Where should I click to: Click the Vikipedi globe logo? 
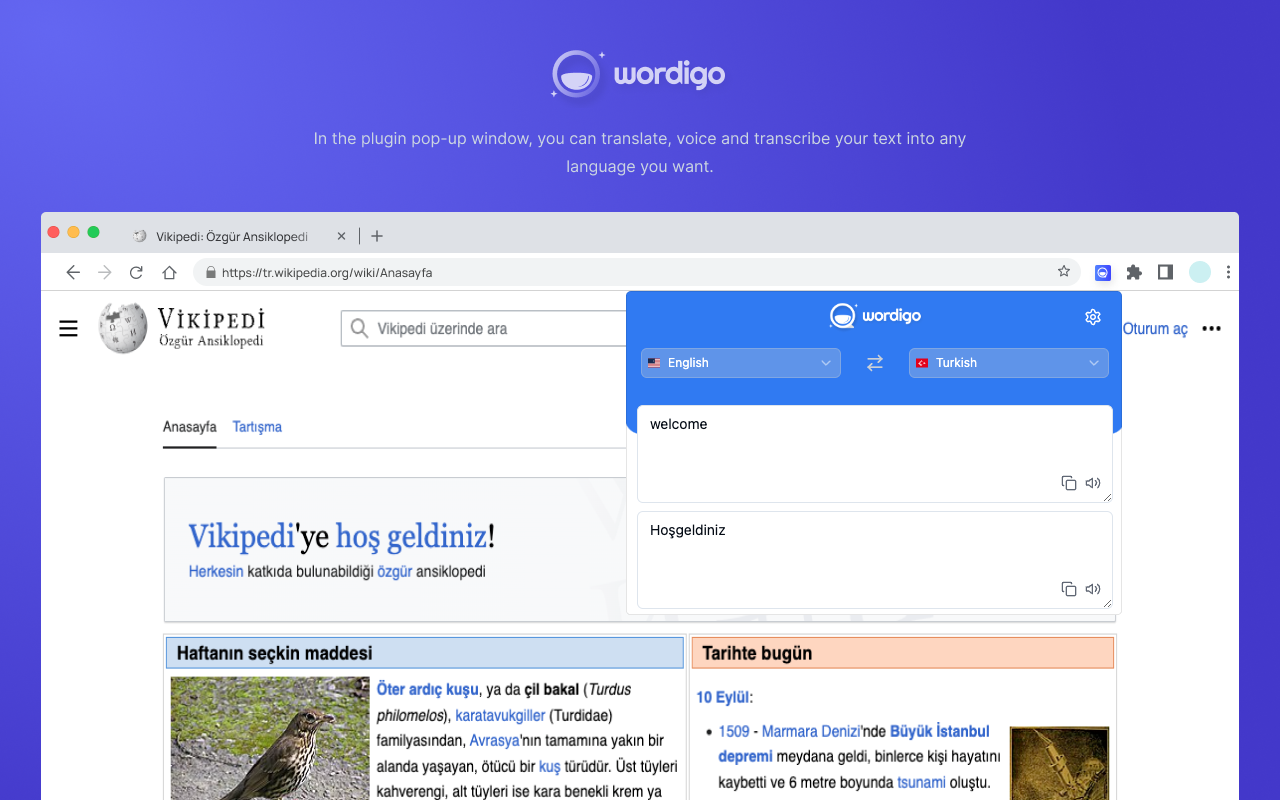(x=123, y=328)
